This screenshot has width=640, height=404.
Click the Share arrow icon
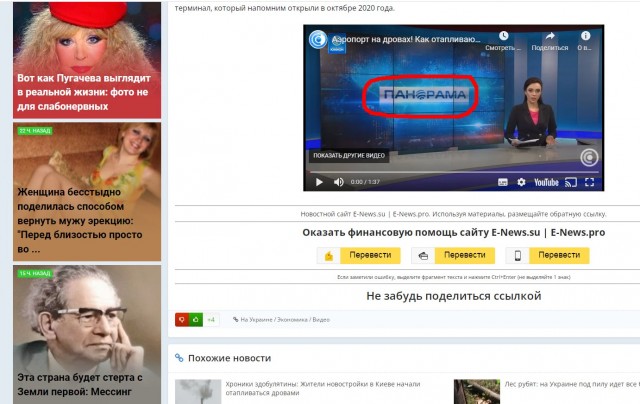tap(550, 36)
